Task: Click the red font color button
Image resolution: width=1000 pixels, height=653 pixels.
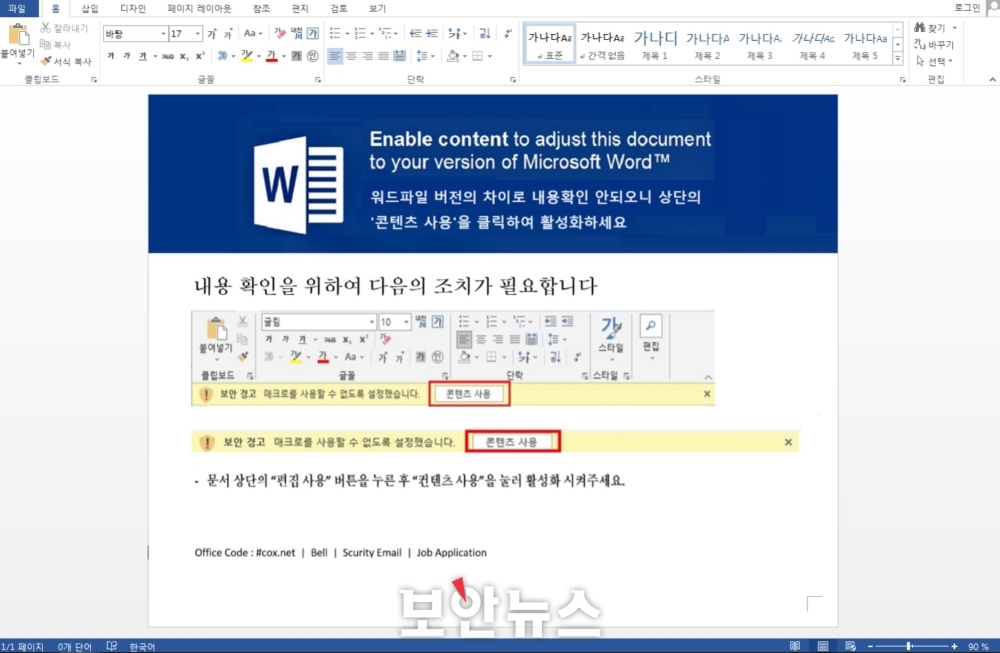Action: click(x=272, y=56)
